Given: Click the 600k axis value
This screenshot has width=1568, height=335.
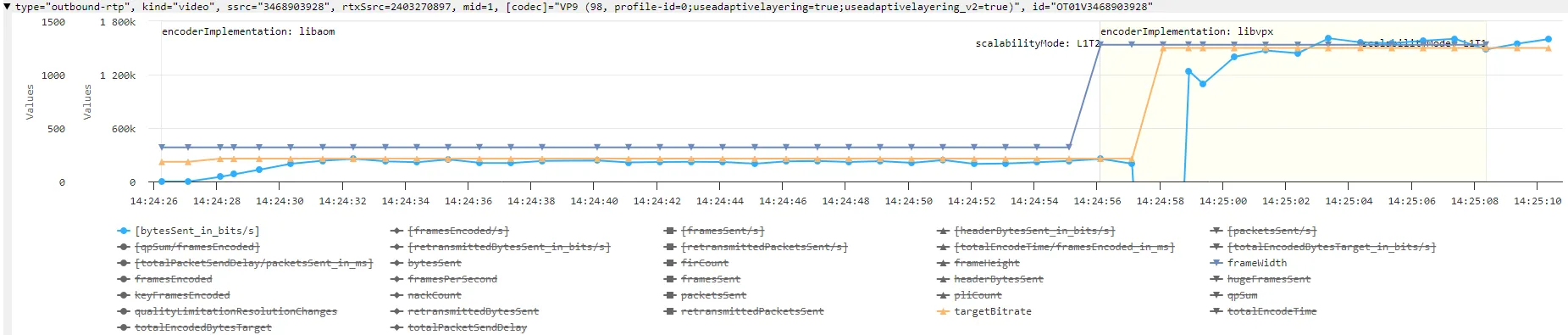Looking at the screenshot, I should [124, 129].
